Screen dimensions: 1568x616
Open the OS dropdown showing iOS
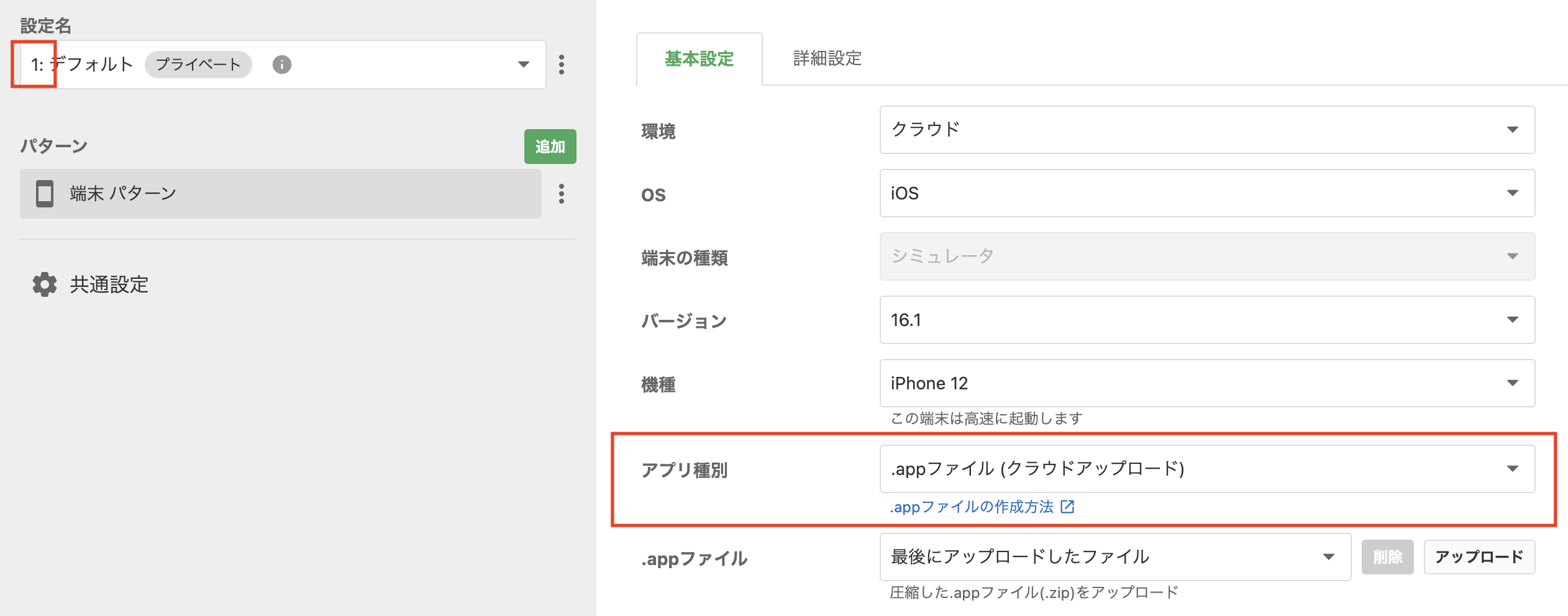point(1207,193)
